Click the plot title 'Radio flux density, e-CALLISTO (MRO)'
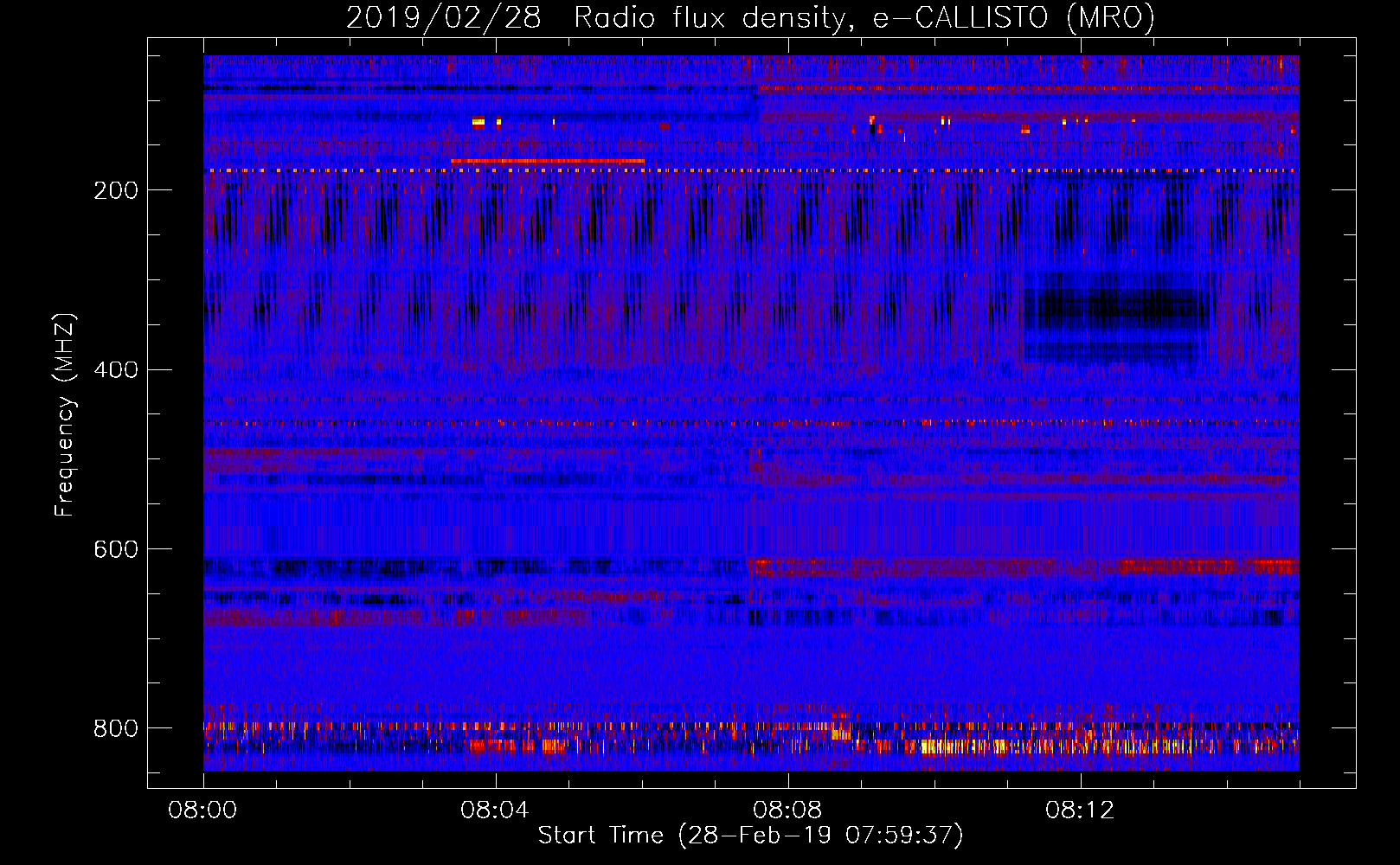Image resolution: width=1400 pixels, height=865 pixels. tap(864, 17)
